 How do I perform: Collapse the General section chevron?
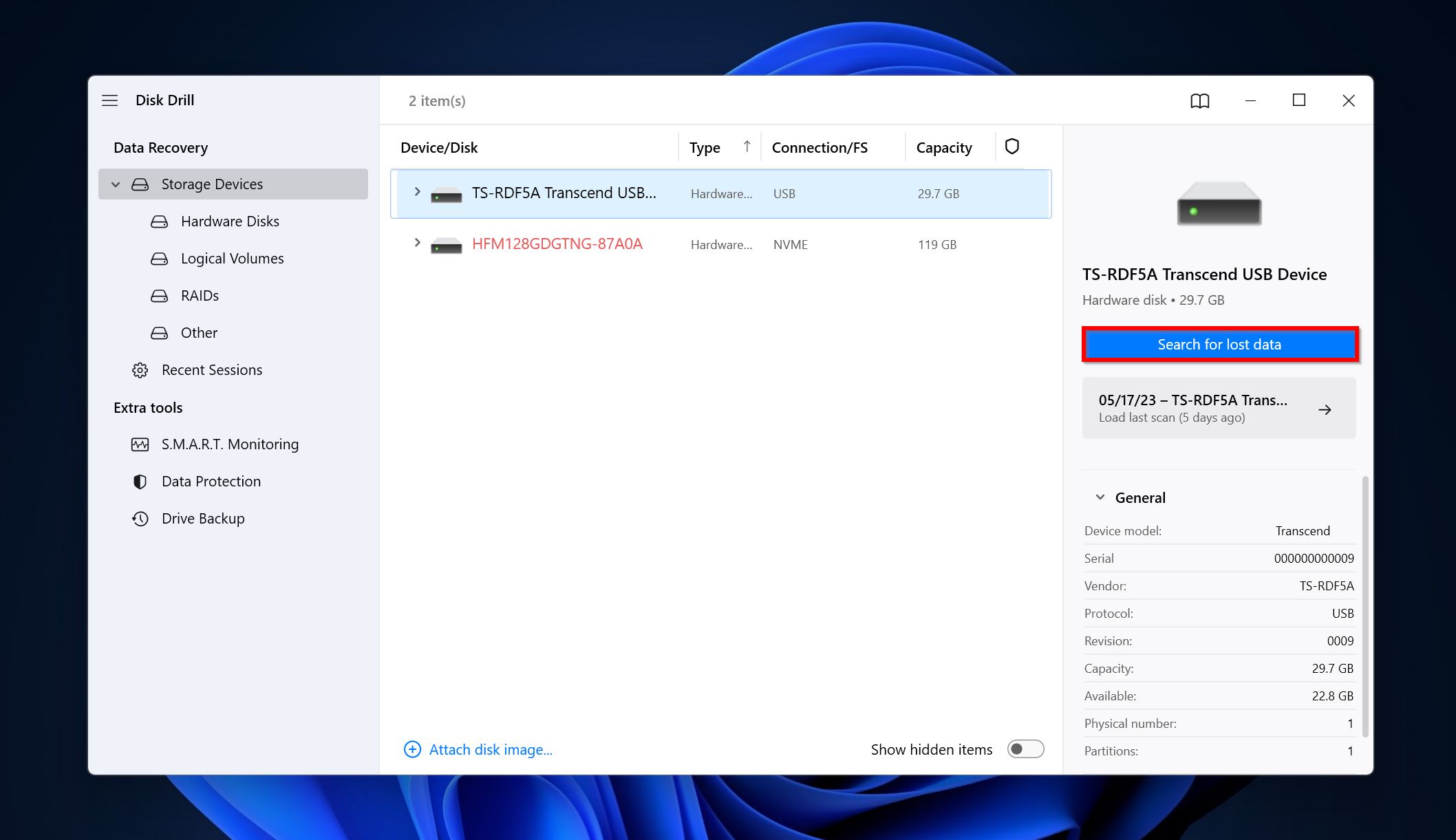[x=1100, y=496]
